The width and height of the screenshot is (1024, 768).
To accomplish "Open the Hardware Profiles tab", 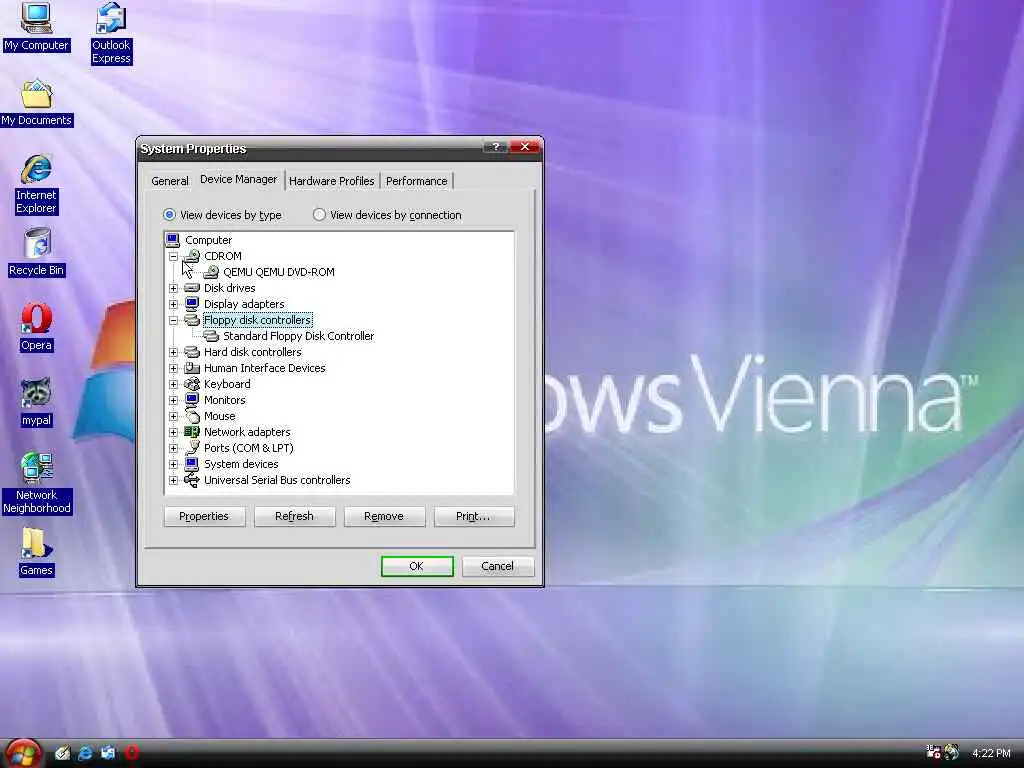I will 332,181.
